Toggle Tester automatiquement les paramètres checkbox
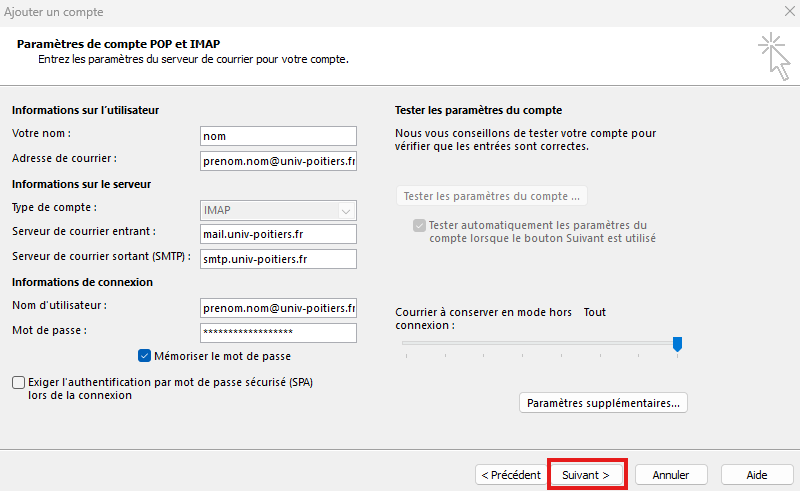Screen dimensions: 800x491 [x=418, y=226]
